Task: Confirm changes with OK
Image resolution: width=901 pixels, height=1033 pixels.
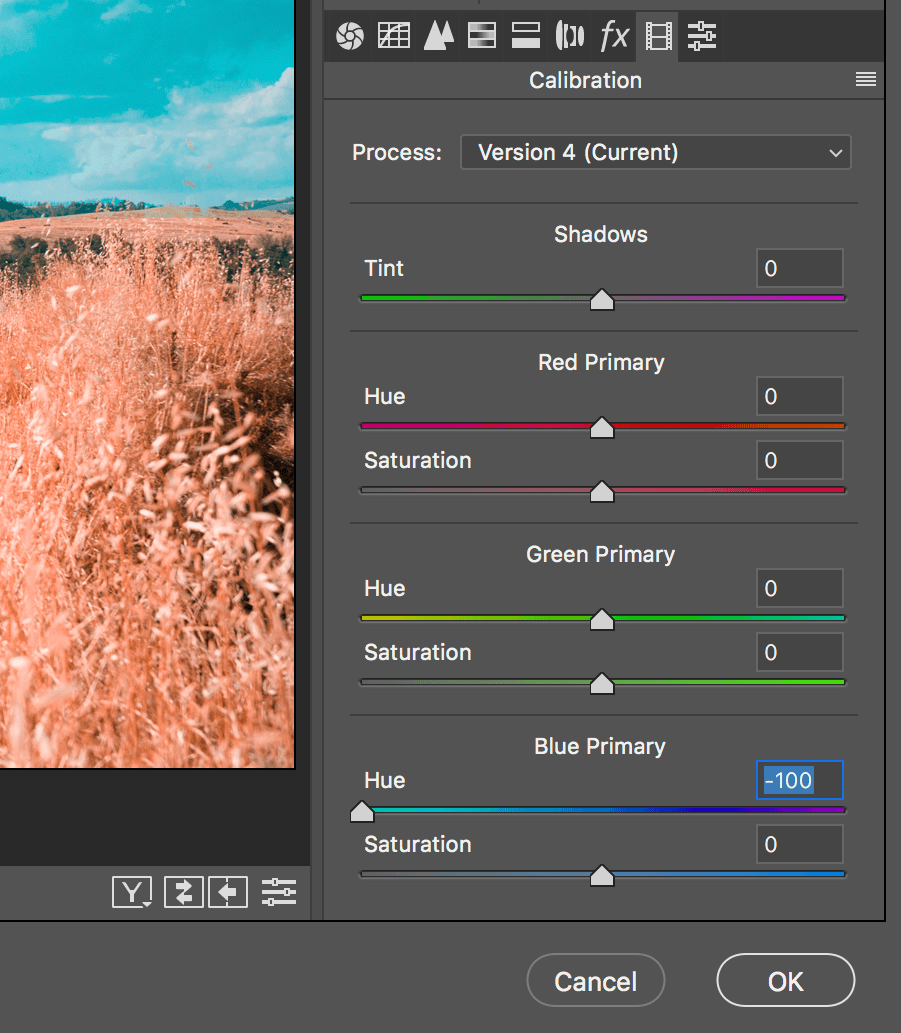Action: [x=785, y=980]
